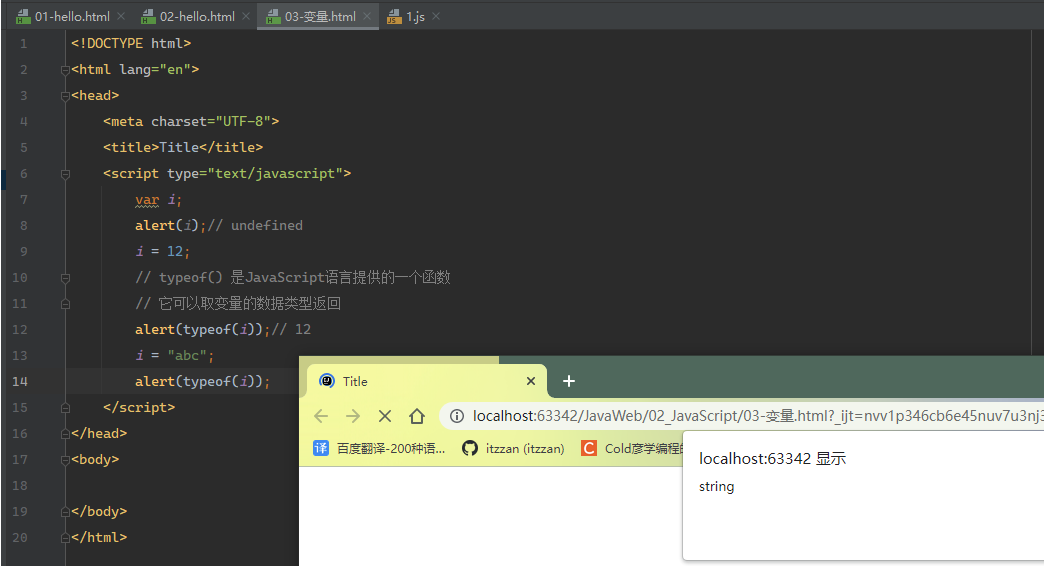Collapse the script block fold on line 6
Screen dimensions: 1044x567
[x=65, y=174]
